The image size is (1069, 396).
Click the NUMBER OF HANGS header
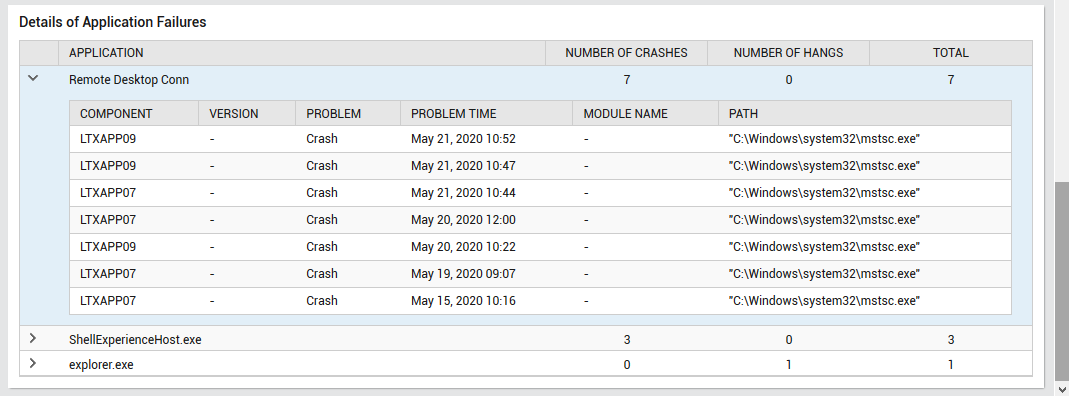(x=788, y=53)
